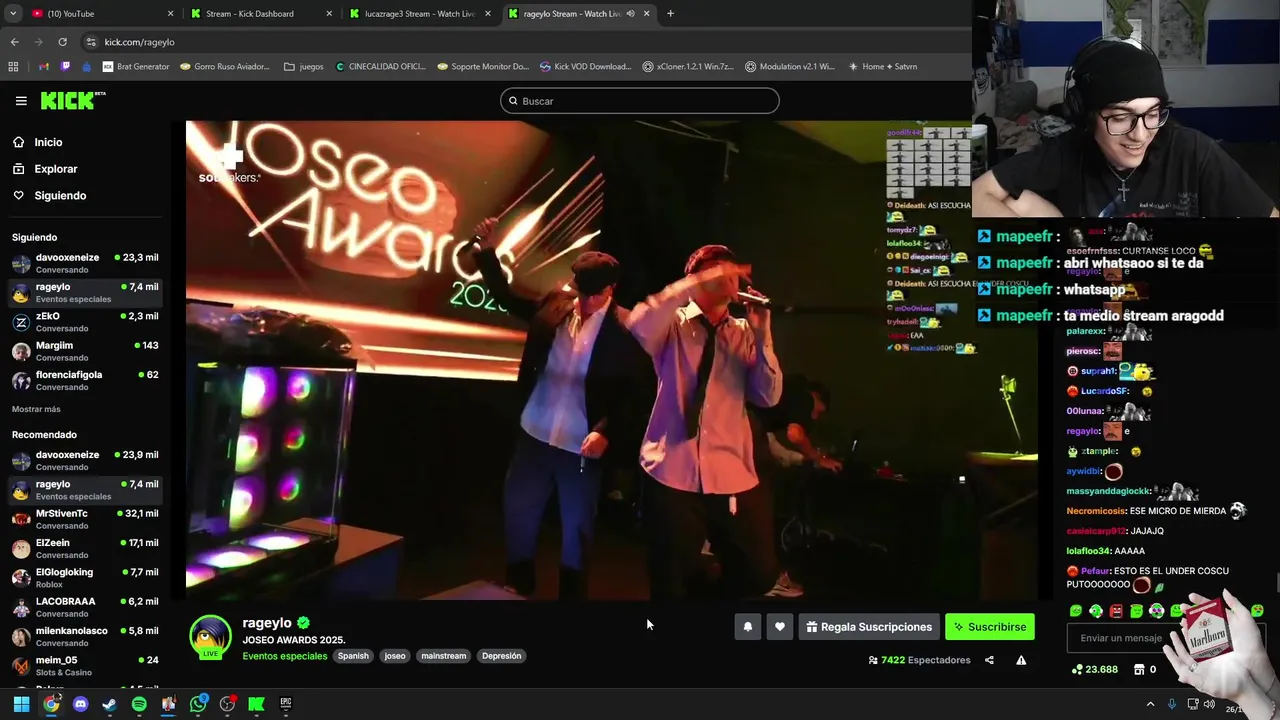Open a new browser tab
The width and height of the screenshot is (1280, 720).
point(670,14)
